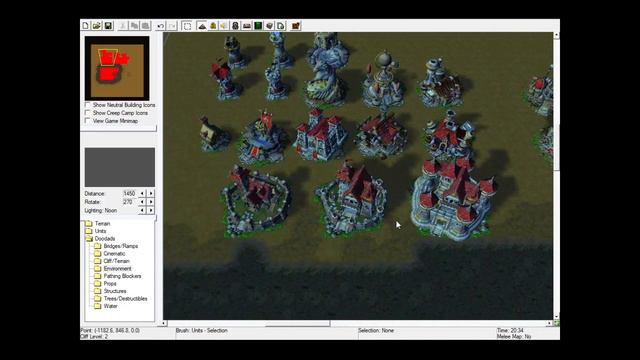Click the minimap preview thumbnail

[117, 68]
